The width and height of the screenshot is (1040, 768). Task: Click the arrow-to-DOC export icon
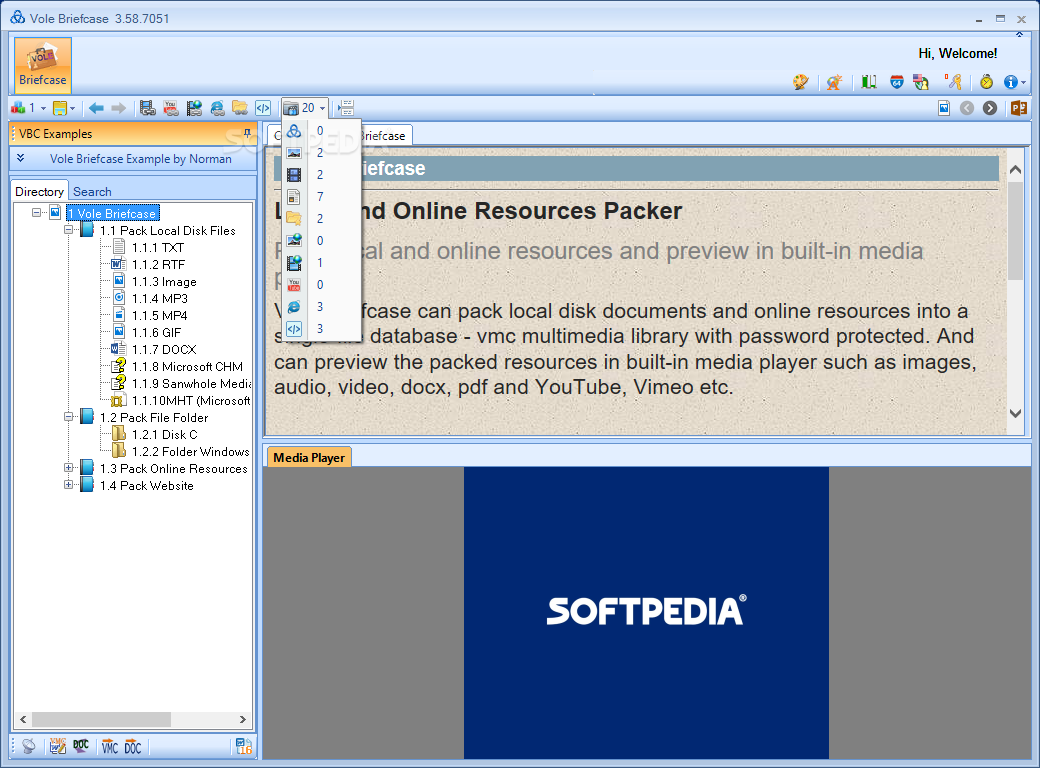coord(133,747)
